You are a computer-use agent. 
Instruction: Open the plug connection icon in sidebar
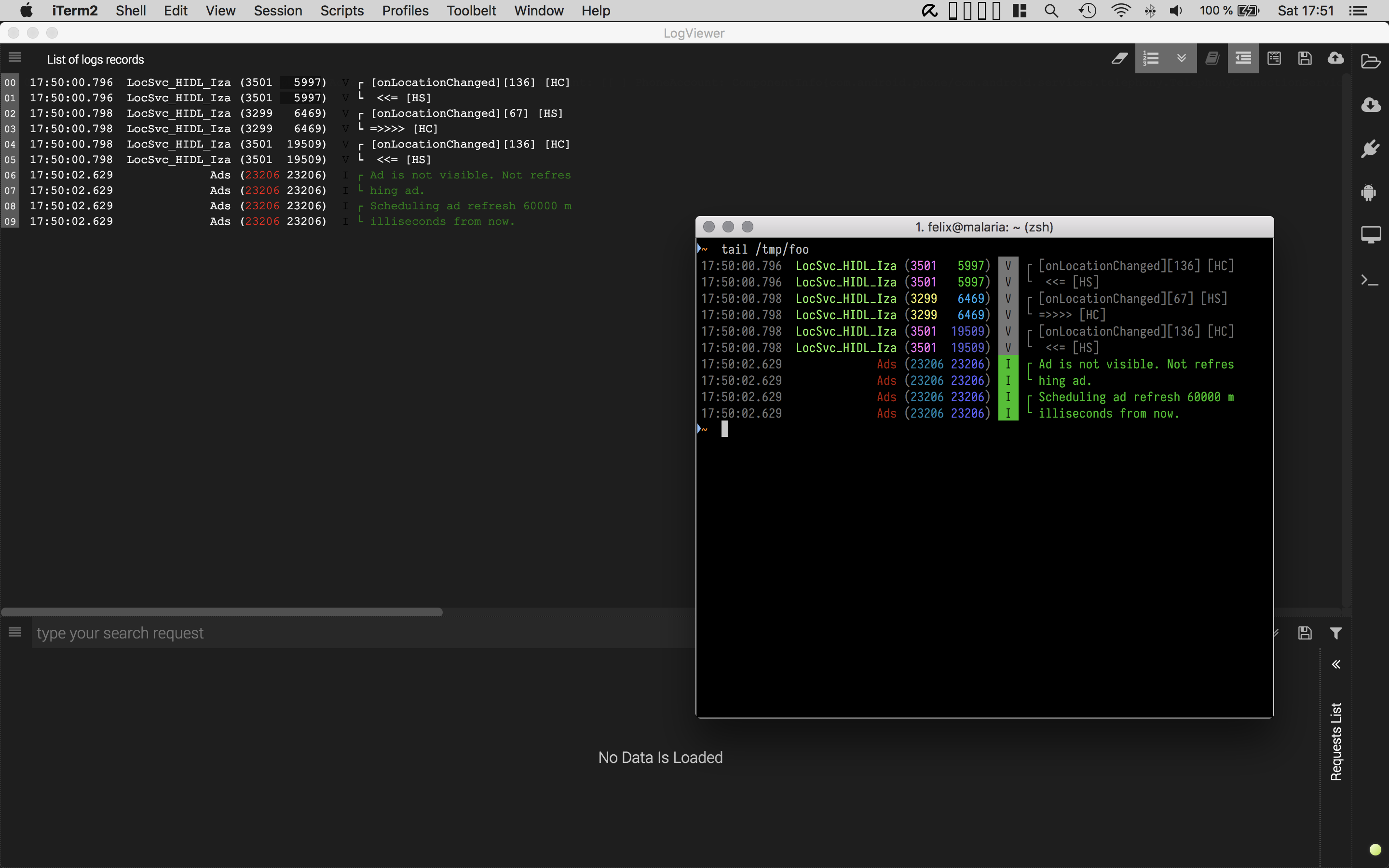coord(1370,149)
